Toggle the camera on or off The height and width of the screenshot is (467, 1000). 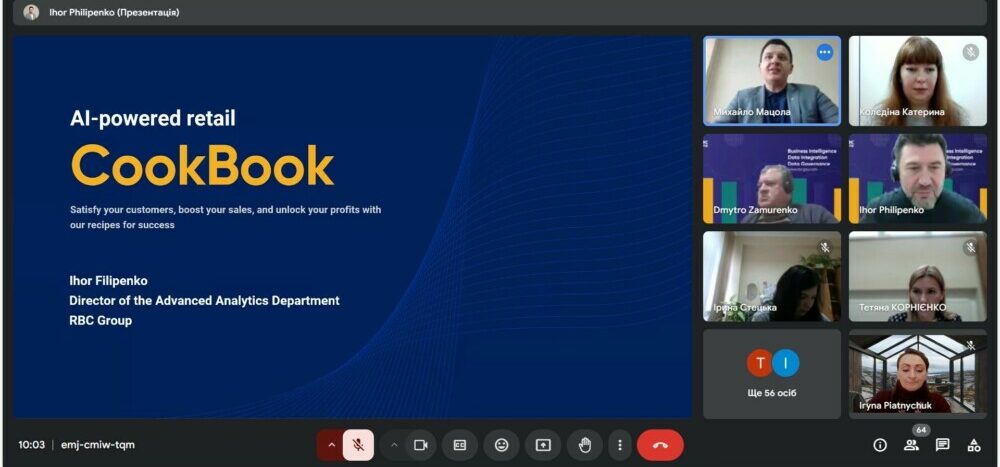click(421, 445)
